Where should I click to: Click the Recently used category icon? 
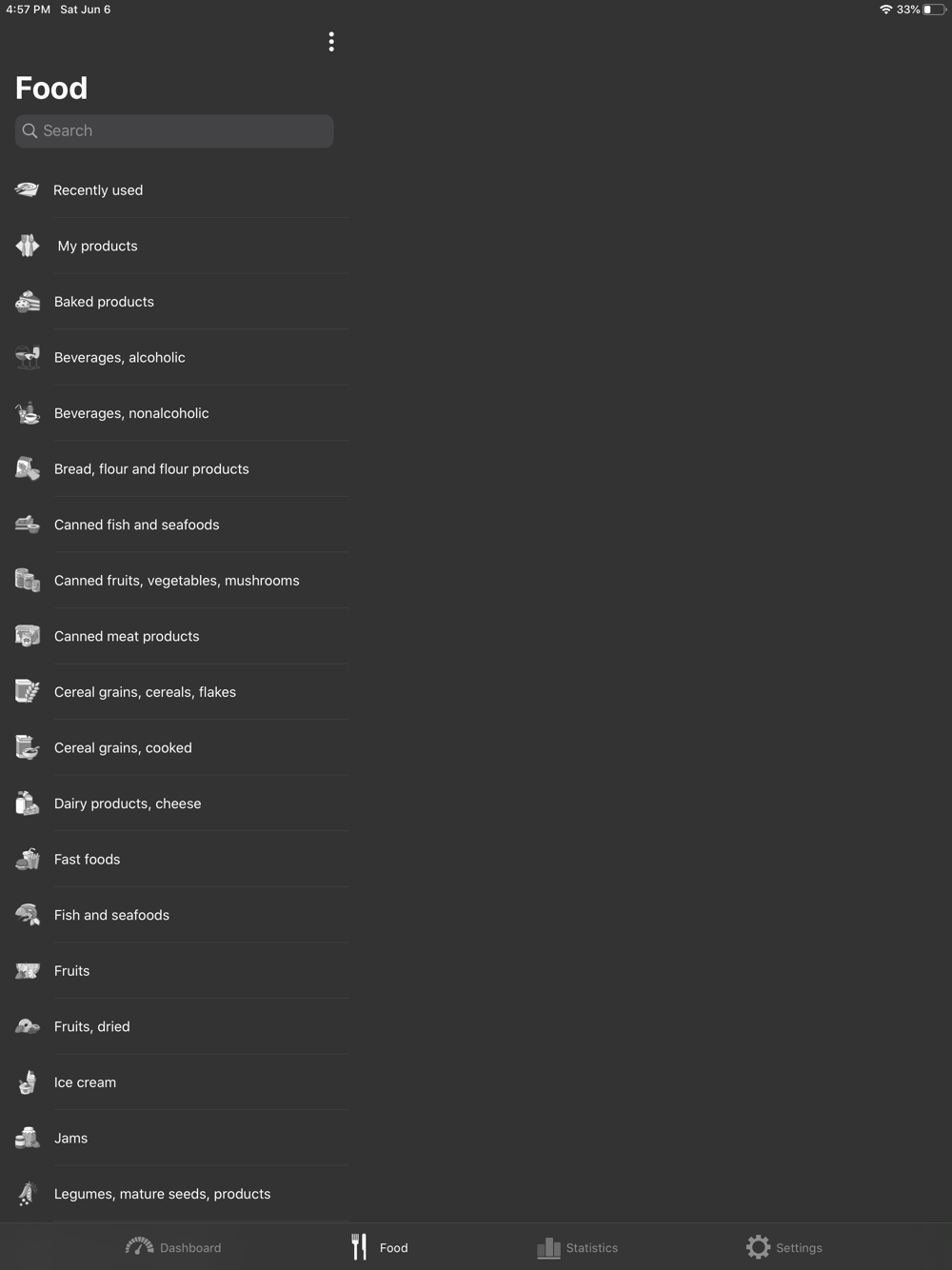click(27, 189)
